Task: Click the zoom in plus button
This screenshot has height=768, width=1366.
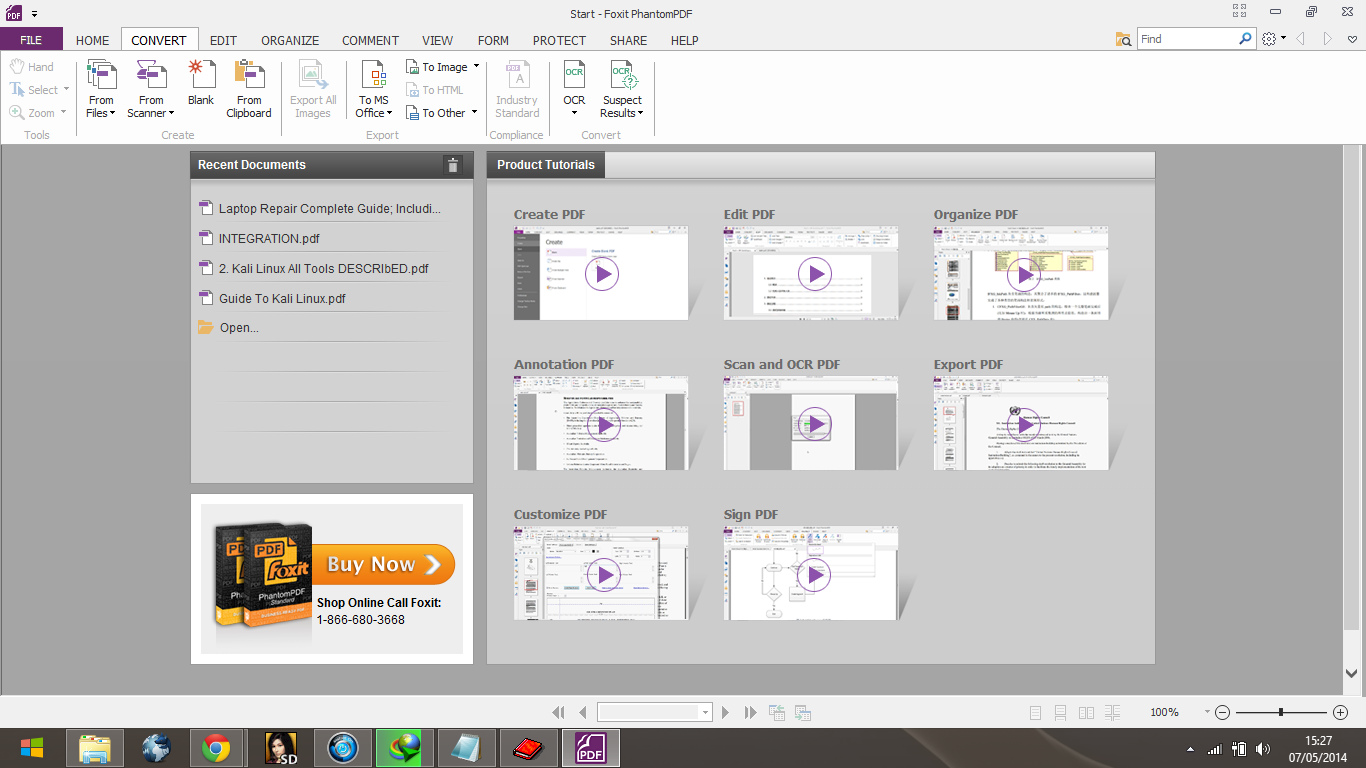Action: point(1341,712)
